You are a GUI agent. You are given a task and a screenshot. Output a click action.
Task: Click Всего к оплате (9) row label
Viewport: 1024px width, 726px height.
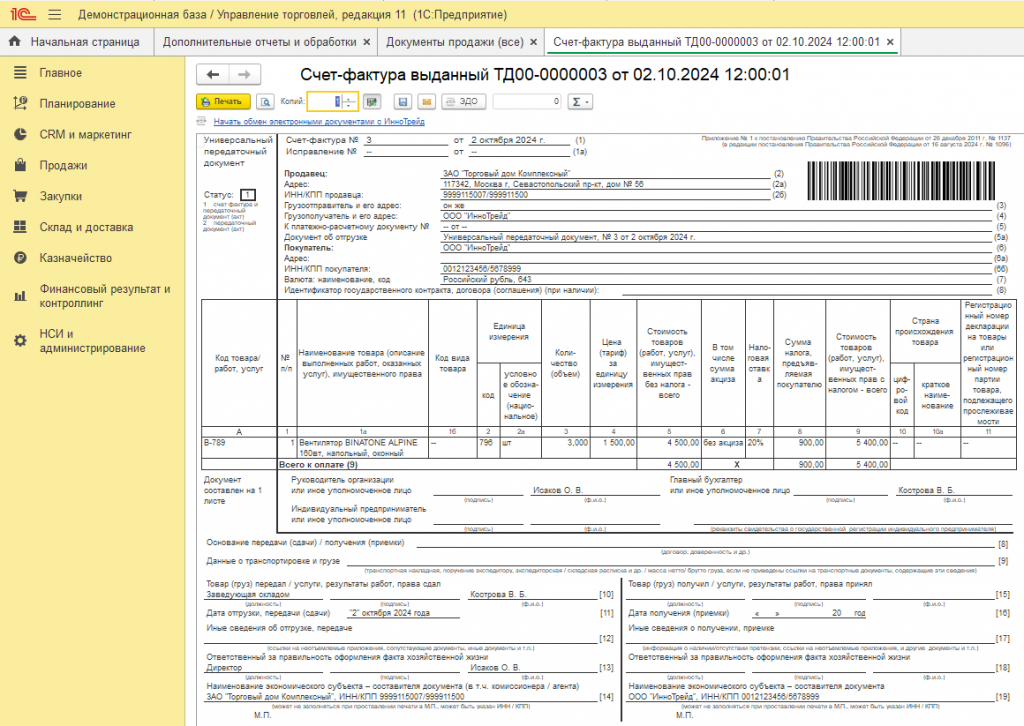coord(318,464)
